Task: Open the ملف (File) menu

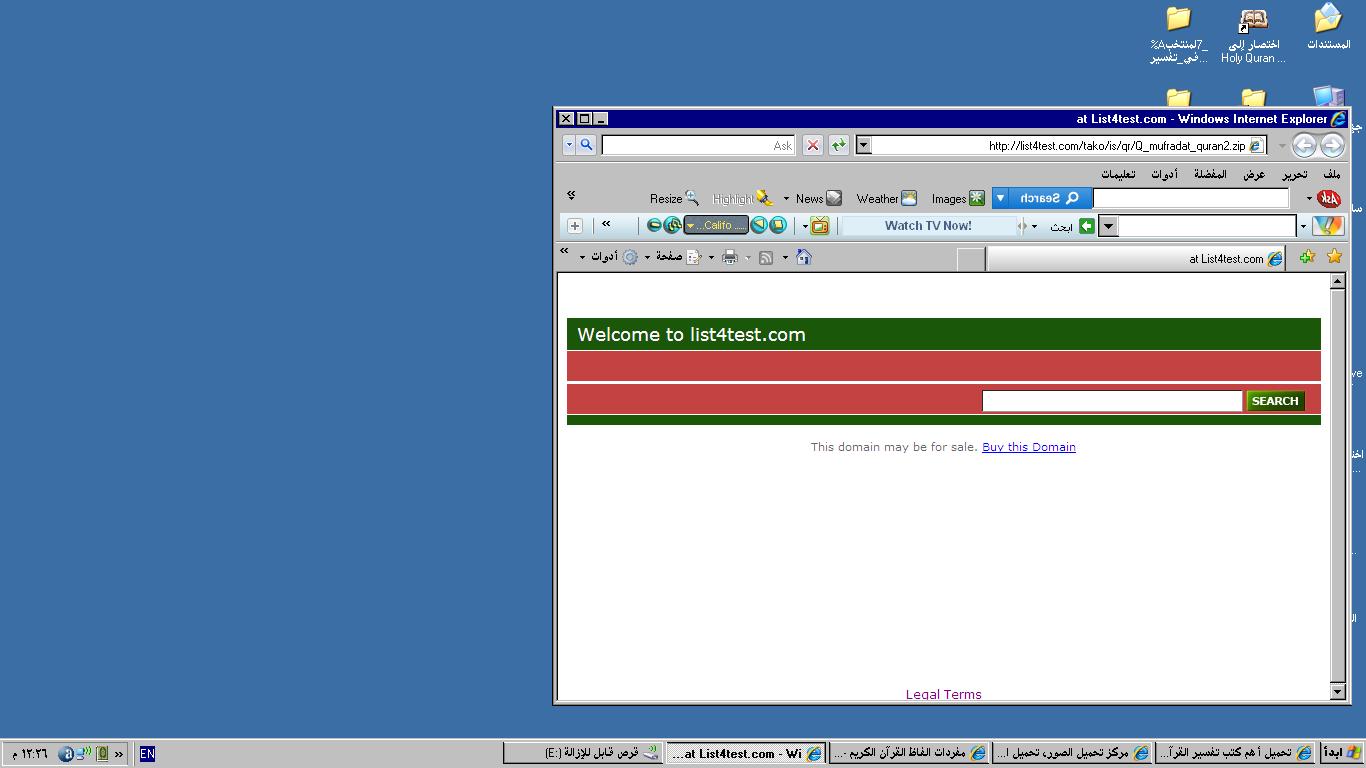Action: pos(1331,174)
